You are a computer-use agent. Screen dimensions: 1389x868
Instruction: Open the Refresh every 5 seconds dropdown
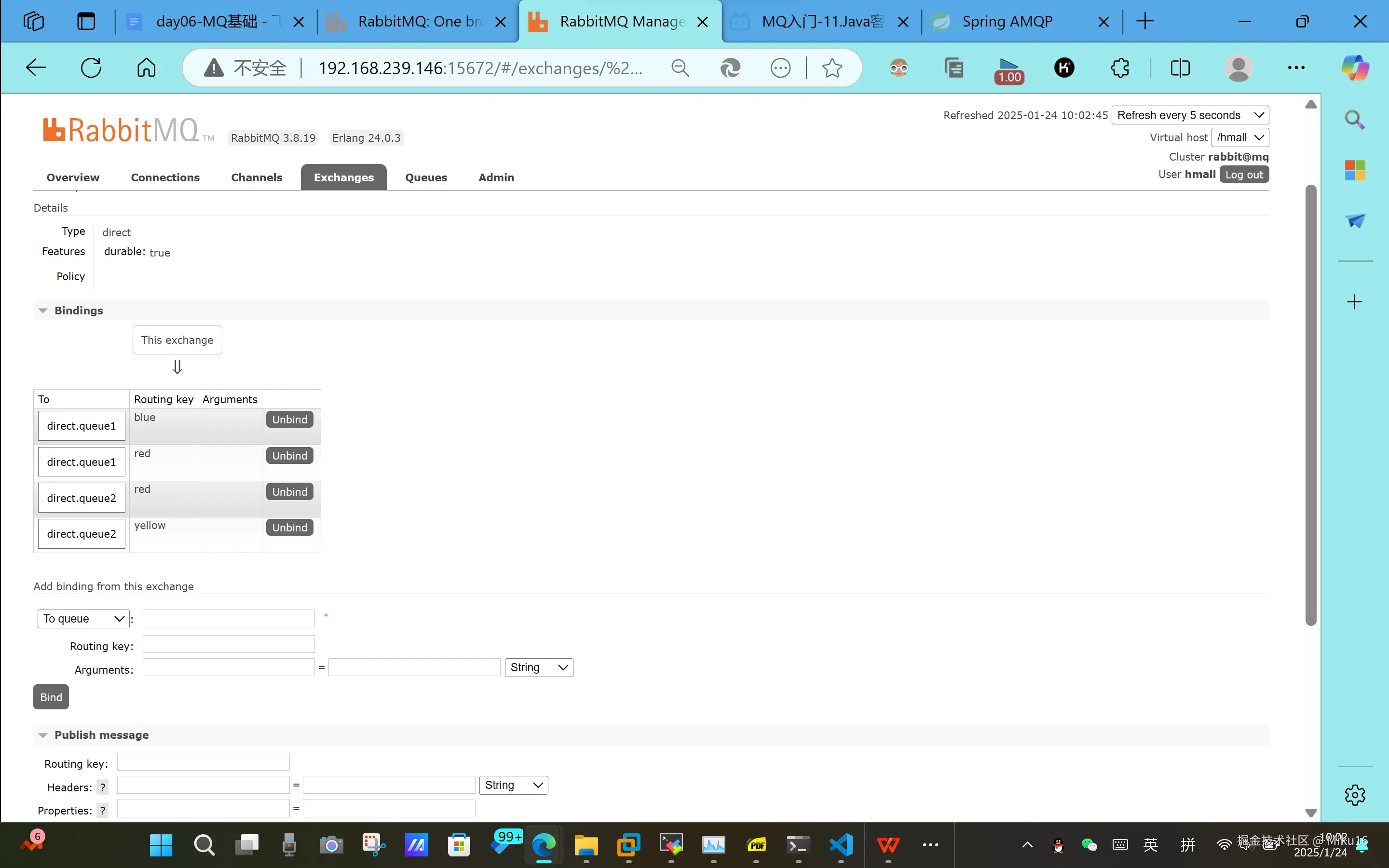tap(1190, 115)
